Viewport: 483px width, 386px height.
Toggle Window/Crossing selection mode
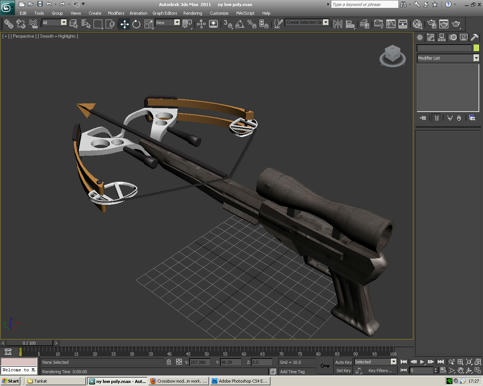110,24
